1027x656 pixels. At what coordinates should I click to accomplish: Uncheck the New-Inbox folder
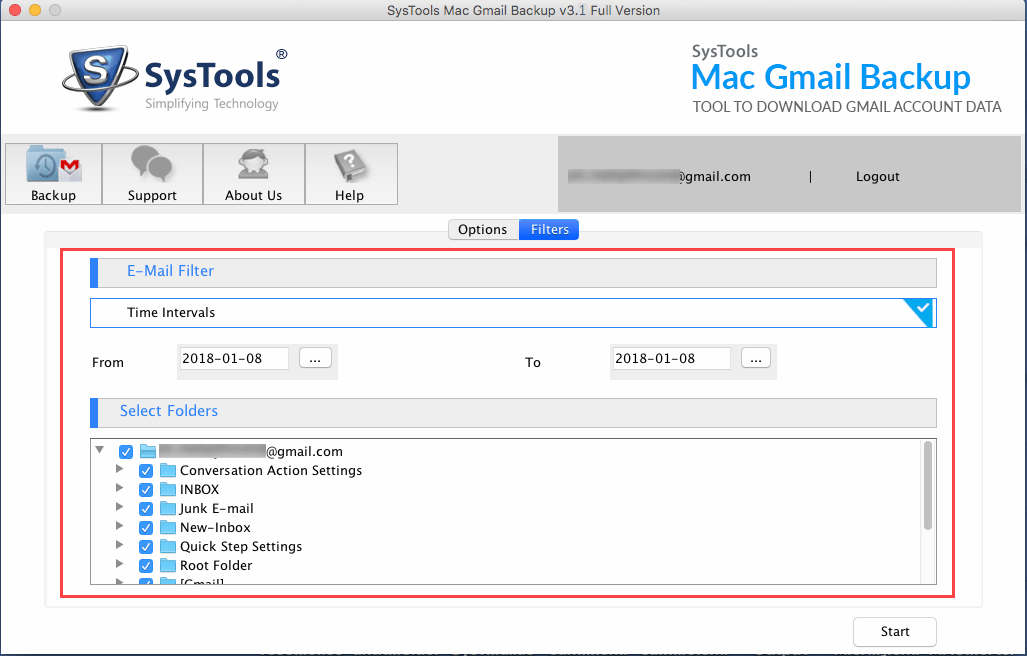146,527
